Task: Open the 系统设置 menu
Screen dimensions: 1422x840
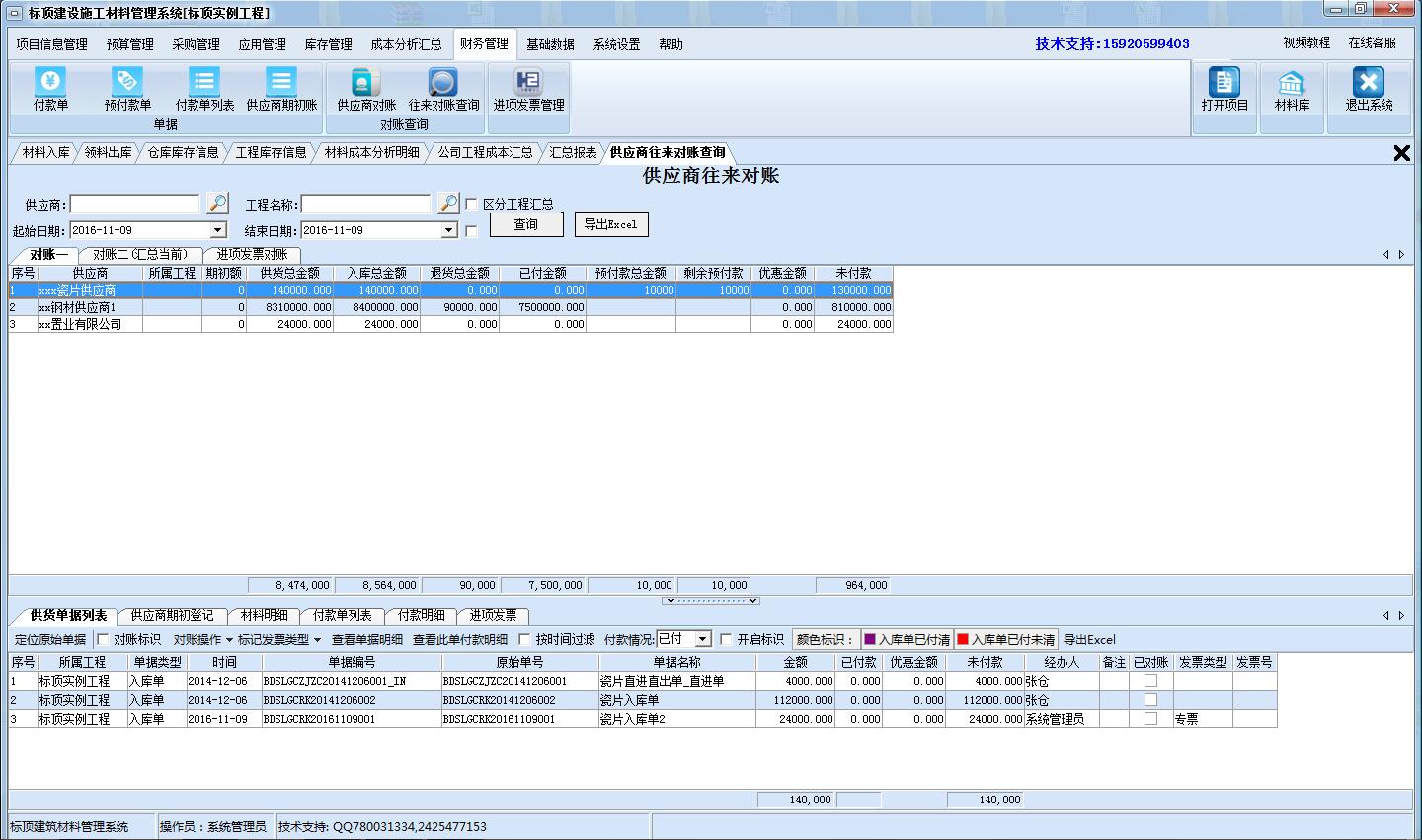Action: [616, 43]
